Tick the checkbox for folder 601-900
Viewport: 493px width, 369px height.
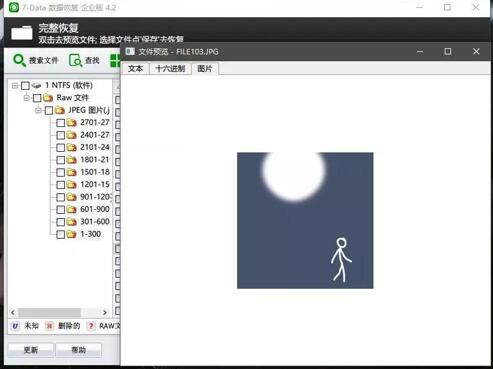pyautogui.click(x=60, y=209)
